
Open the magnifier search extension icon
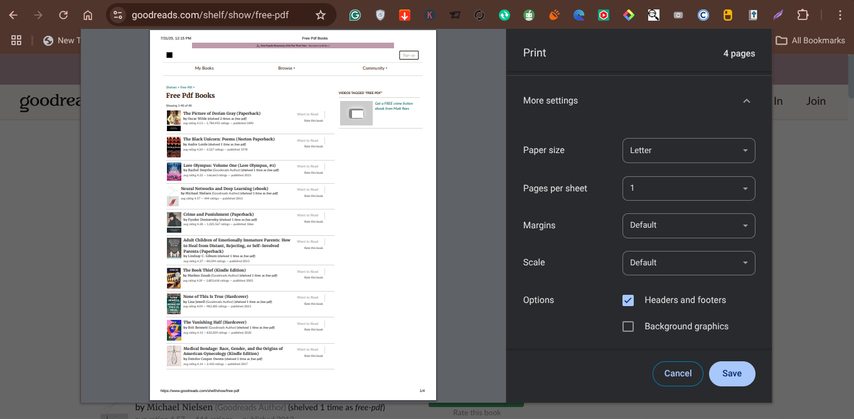pos(654,15)
